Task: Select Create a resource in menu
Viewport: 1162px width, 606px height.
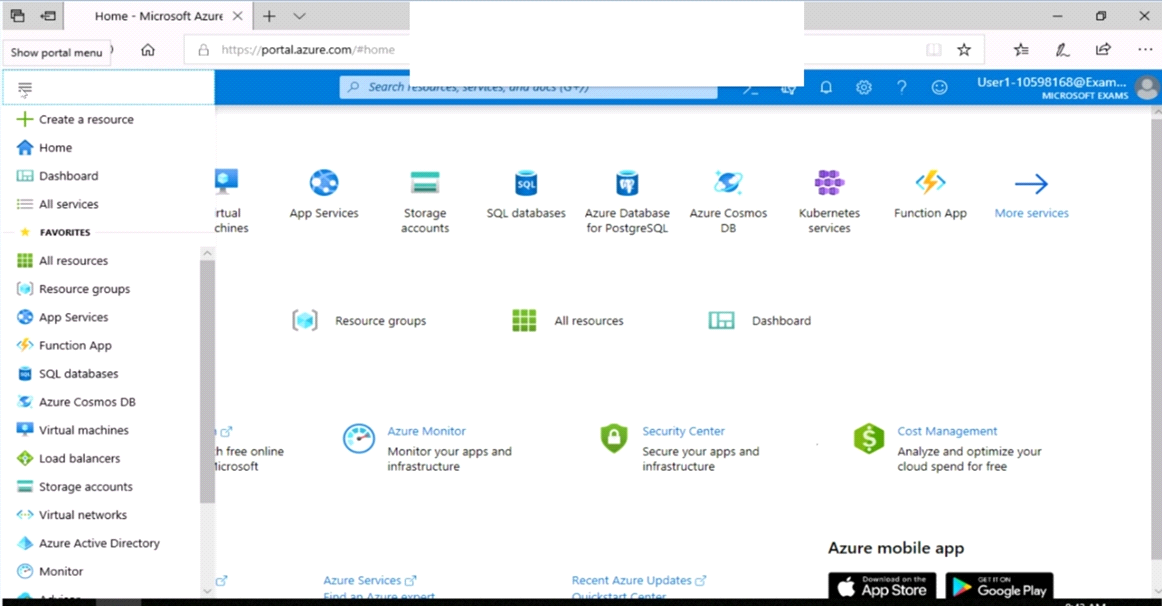Action: (x=86, y=119)
